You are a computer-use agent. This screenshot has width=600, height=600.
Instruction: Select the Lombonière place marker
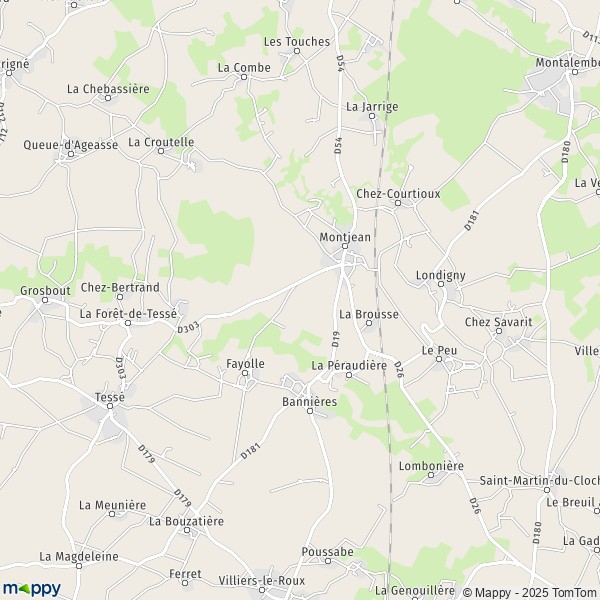pyautogui.click(x=431, y=475)
